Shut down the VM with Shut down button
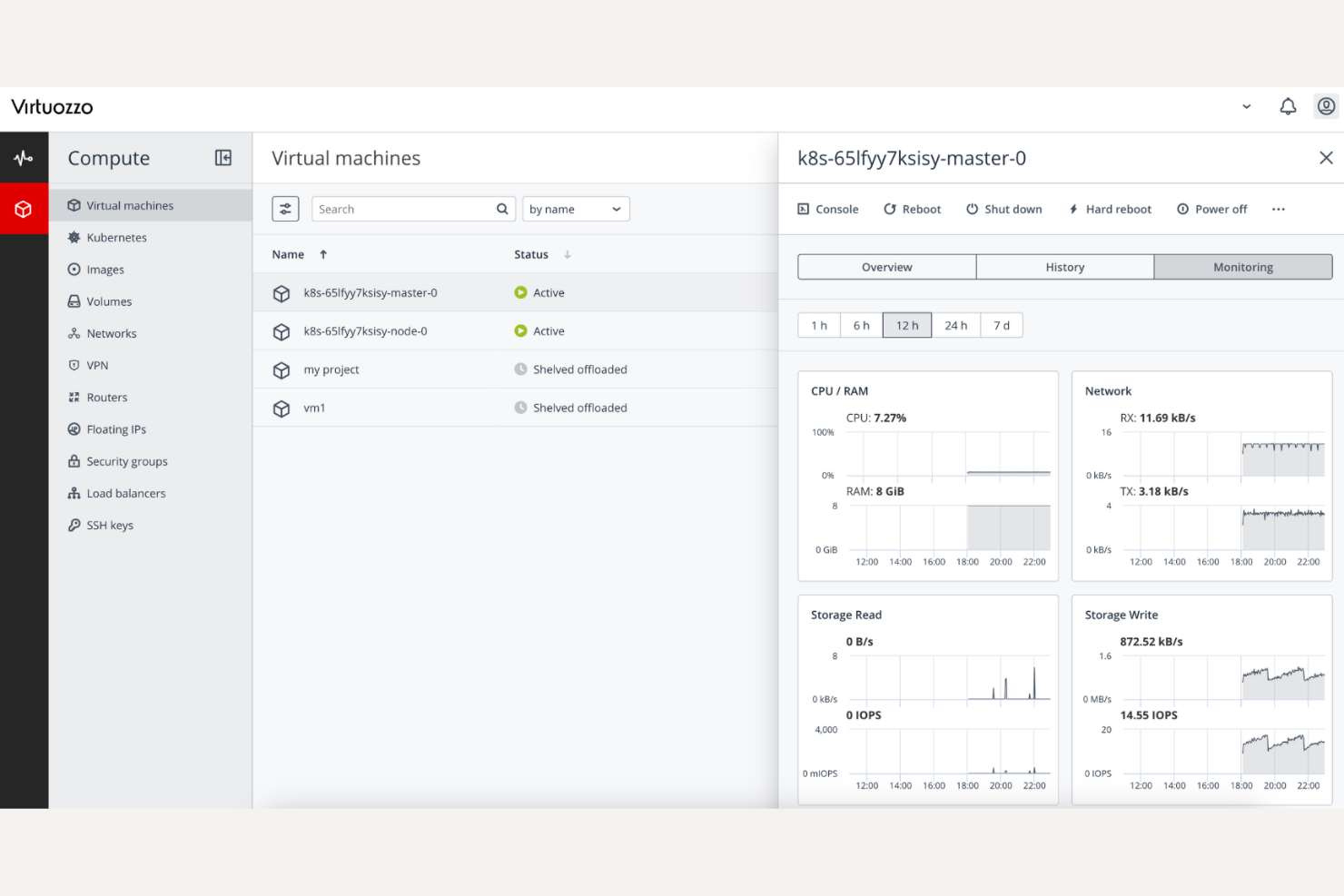Viewport: 1344px width, 896px height. point(1003,209)
